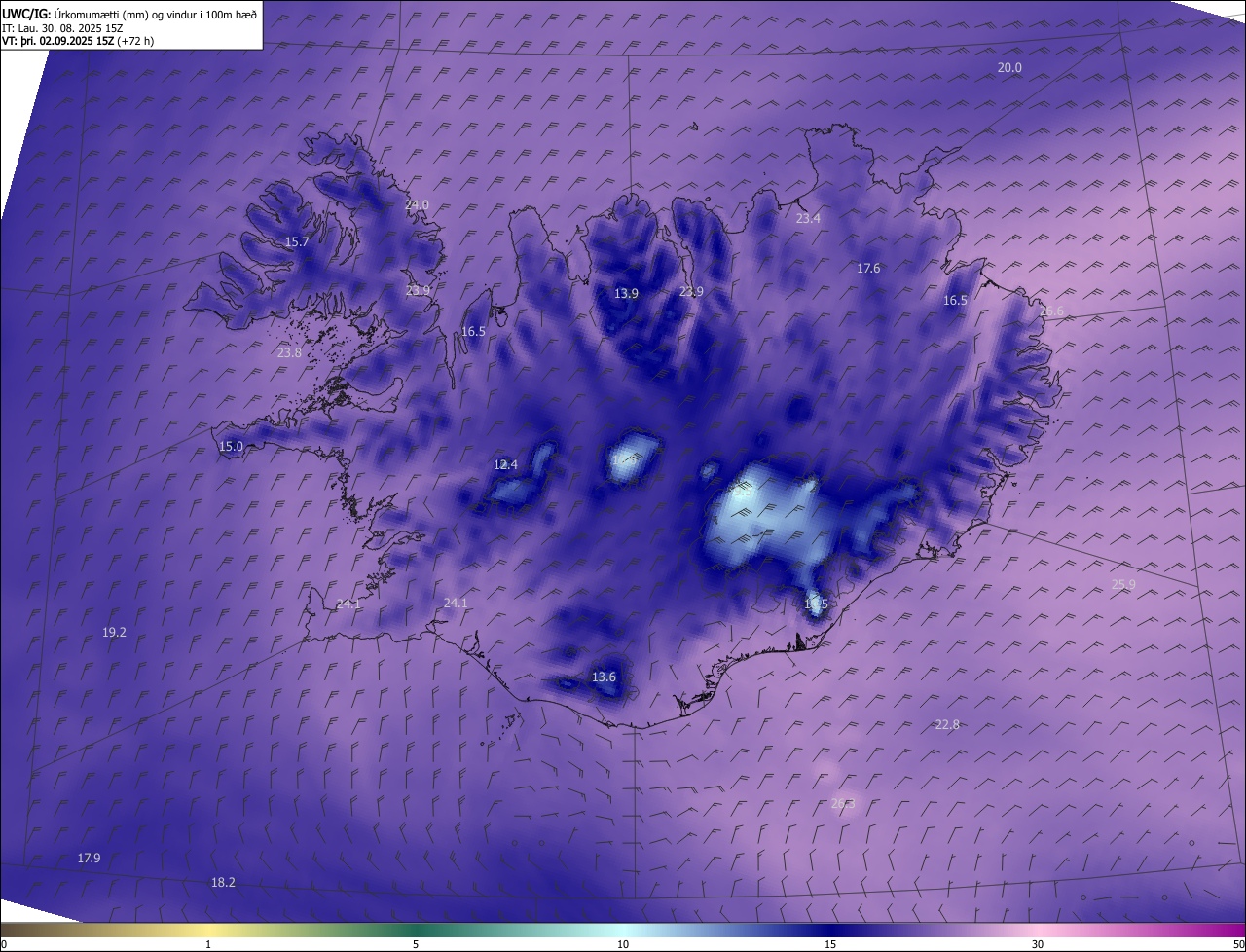Click the colorbar tick labeled 15
This screenshot has width=1246, height=952.
(x=830, y=944)
